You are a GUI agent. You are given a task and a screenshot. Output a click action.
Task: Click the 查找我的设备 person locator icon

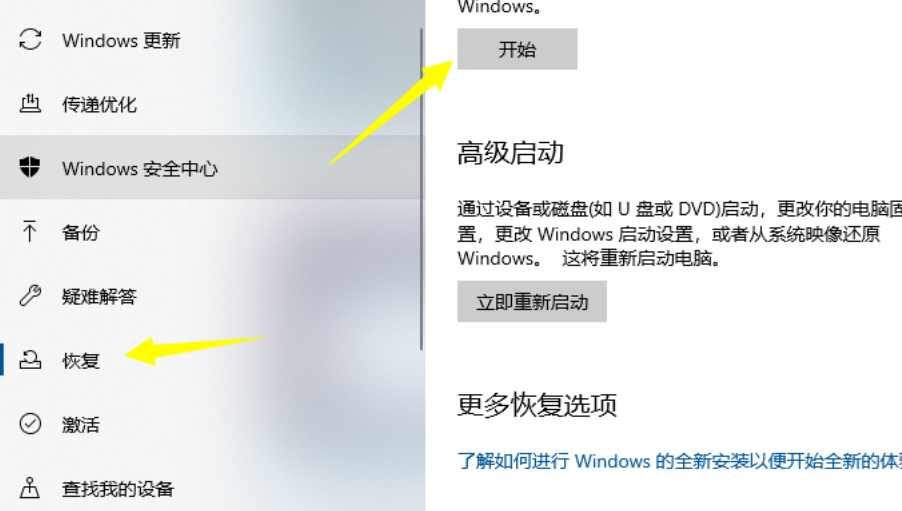pos(30,488)
